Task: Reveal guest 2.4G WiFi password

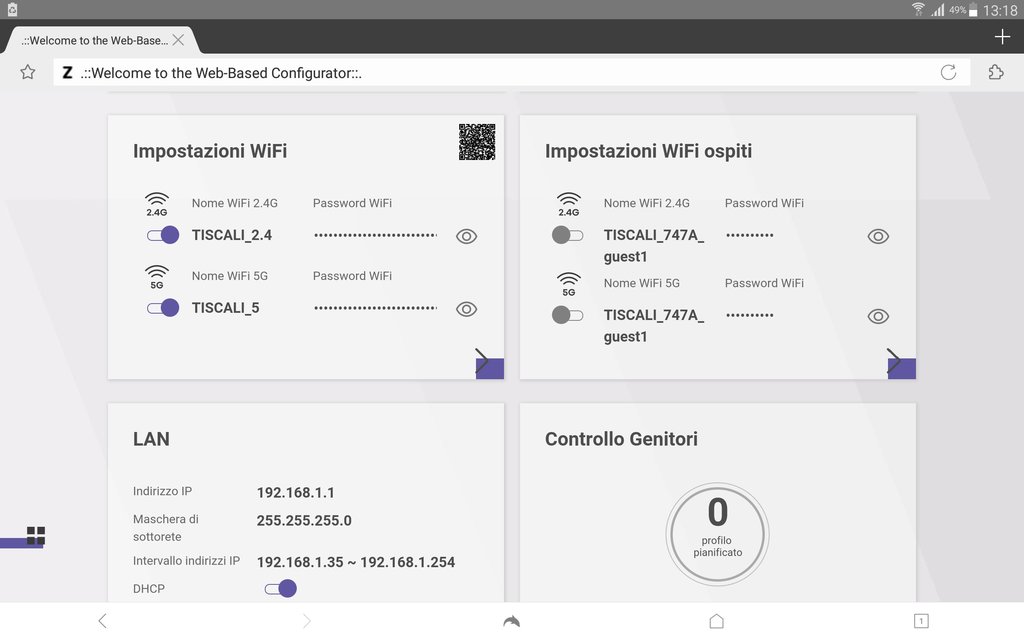Action: pos(878,236)
